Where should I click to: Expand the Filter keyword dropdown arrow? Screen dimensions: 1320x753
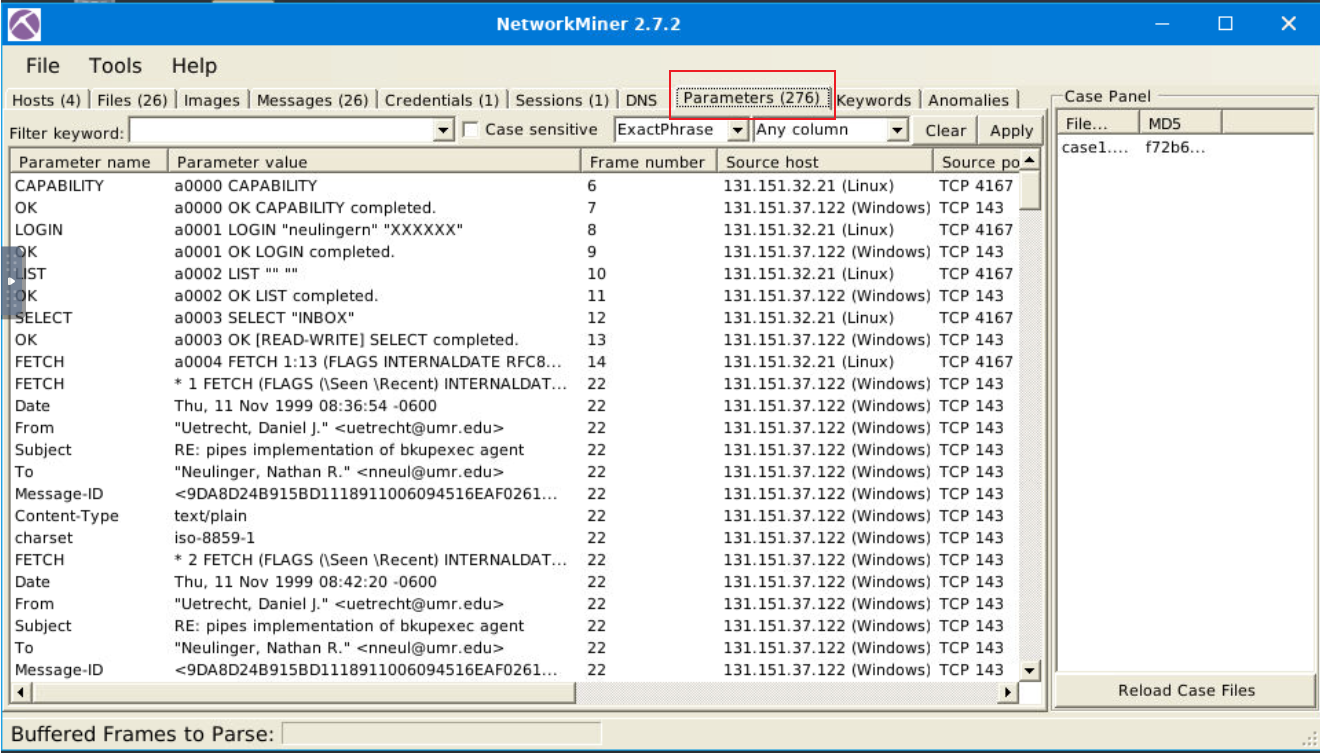coord(445,131)
